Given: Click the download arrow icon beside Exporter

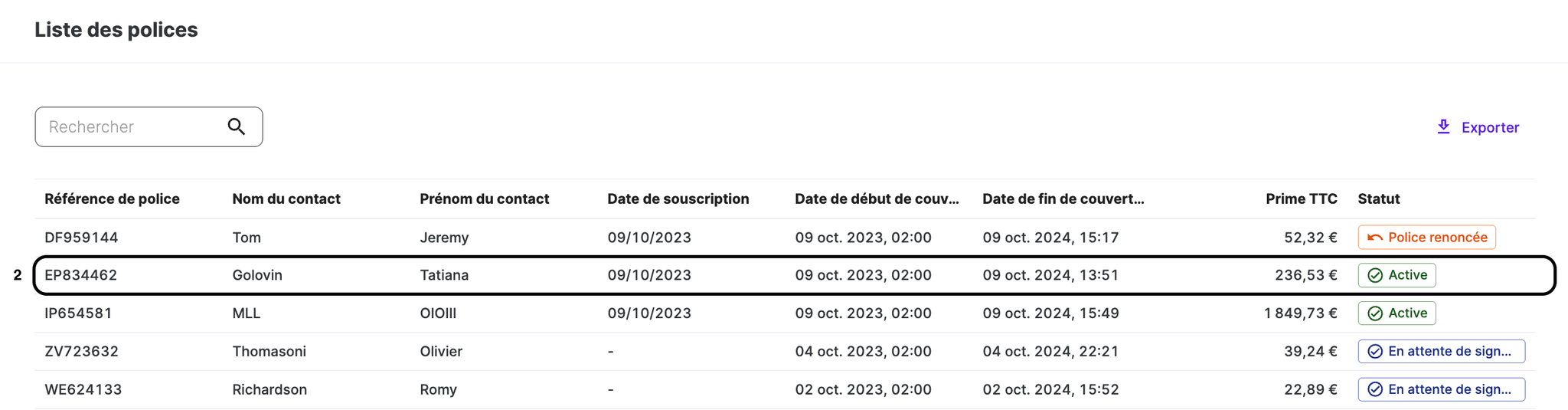Looking at the screenshot, I should point(1443,126).
